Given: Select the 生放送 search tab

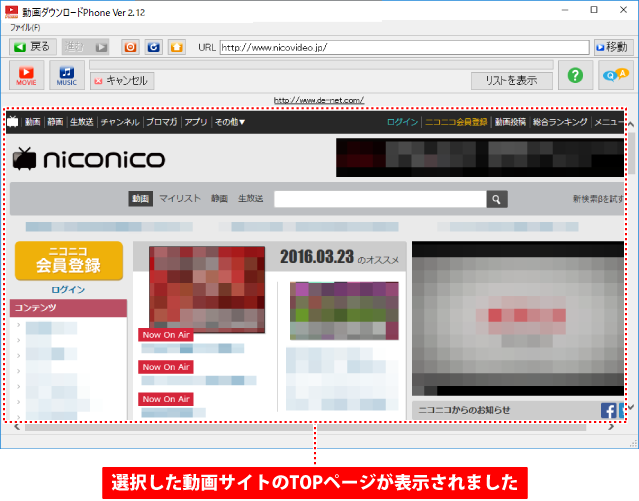Looking at the screenshot, I should (x=251, y=199).
